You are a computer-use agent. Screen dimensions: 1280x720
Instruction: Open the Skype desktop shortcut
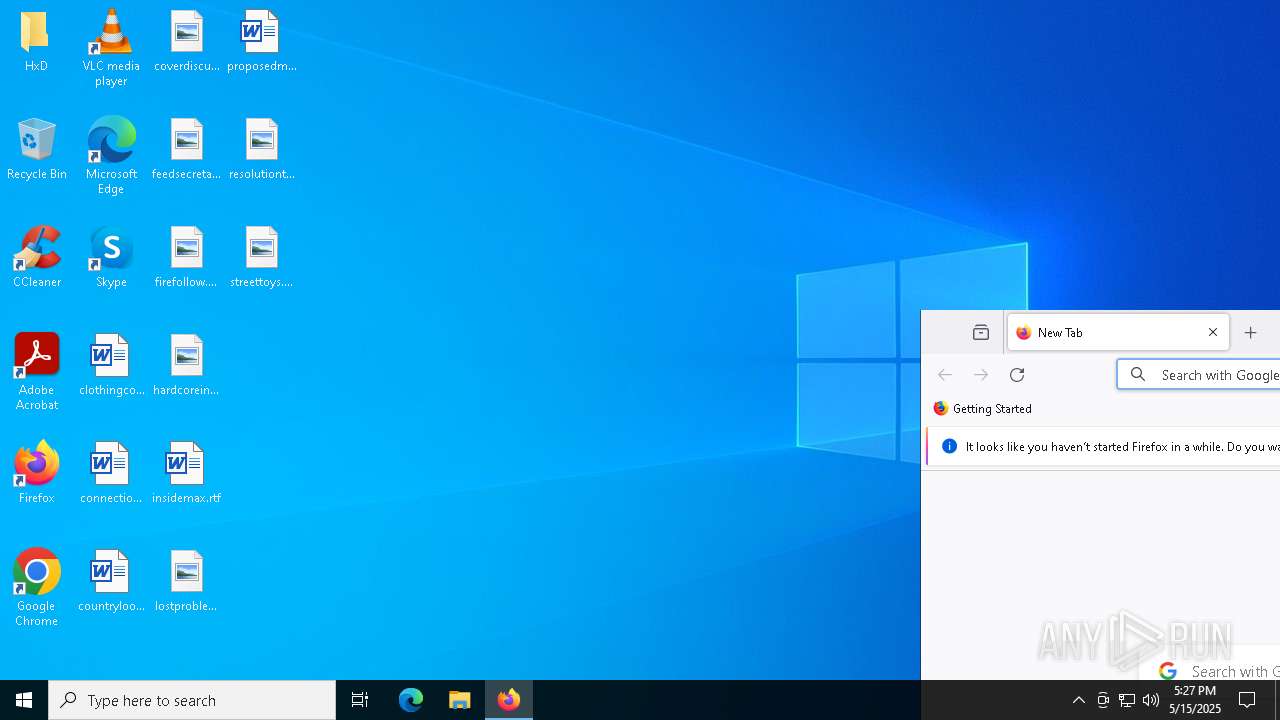[x=111, y=256]
